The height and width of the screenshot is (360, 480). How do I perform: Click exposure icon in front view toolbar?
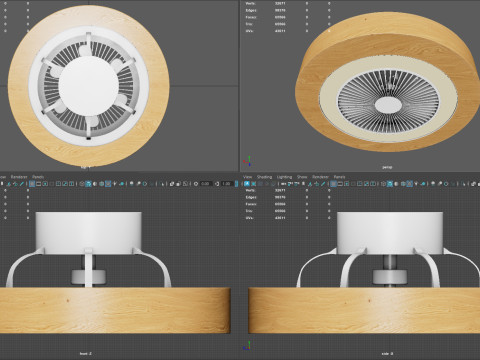[x=196, y=184]
